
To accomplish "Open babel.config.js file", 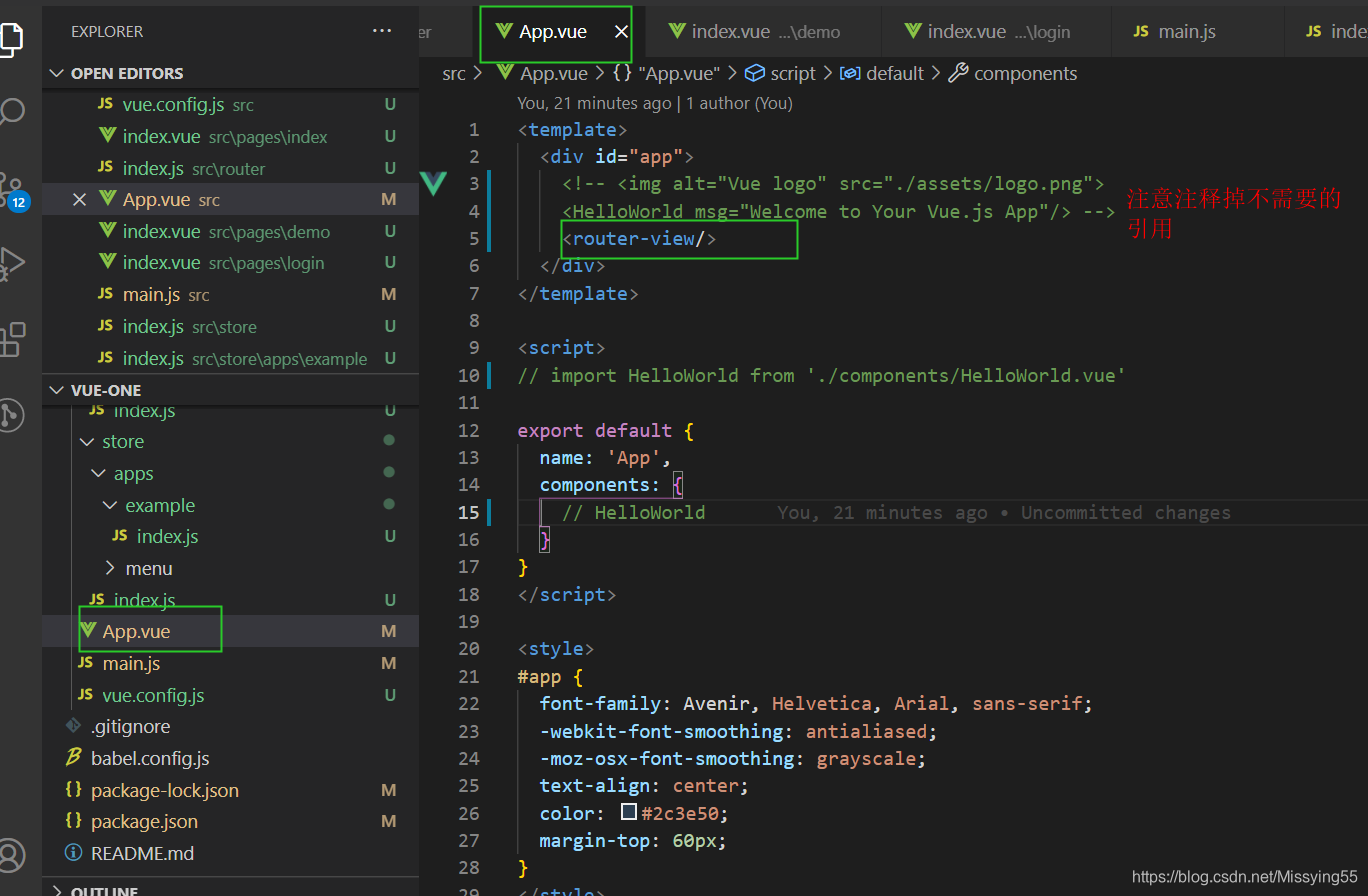I will (230, 759).
